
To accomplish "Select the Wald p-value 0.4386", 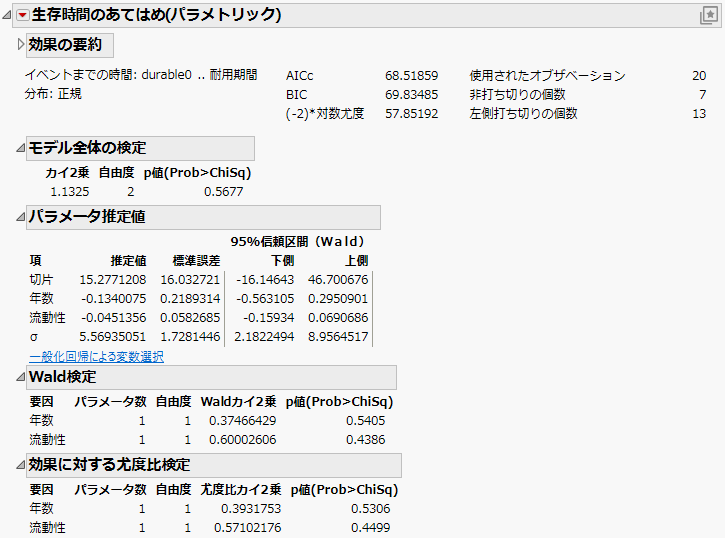I will pos(366,440).
